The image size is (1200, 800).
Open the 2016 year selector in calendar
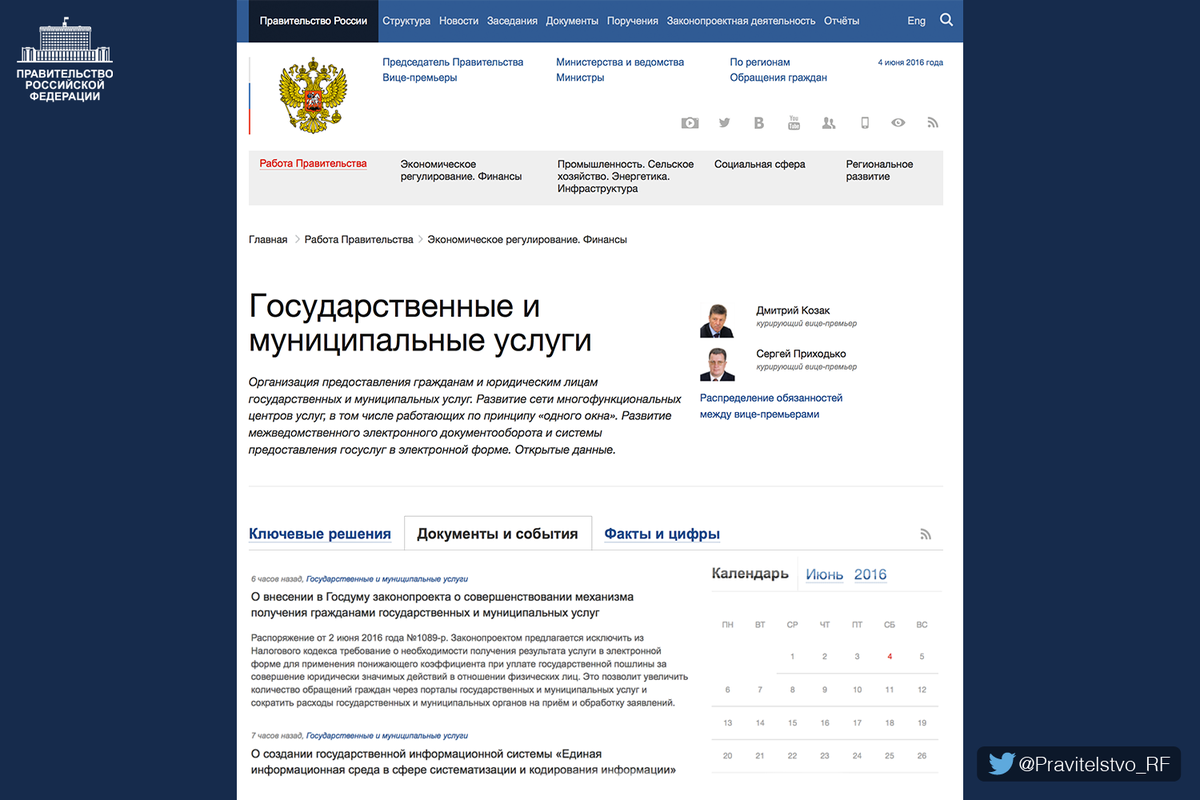[870, 575]
